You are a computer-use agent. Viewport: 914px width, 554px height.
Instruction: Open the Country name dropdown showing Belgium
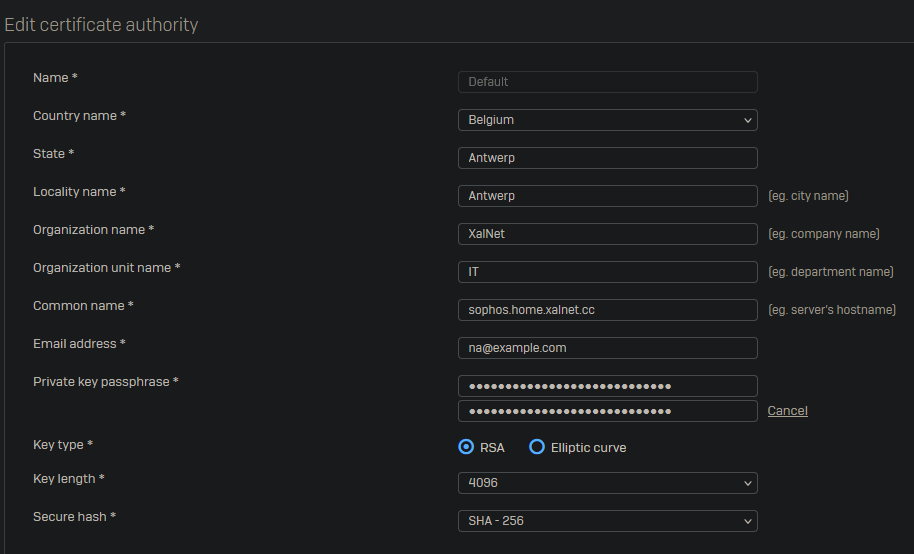coord(607,120)
